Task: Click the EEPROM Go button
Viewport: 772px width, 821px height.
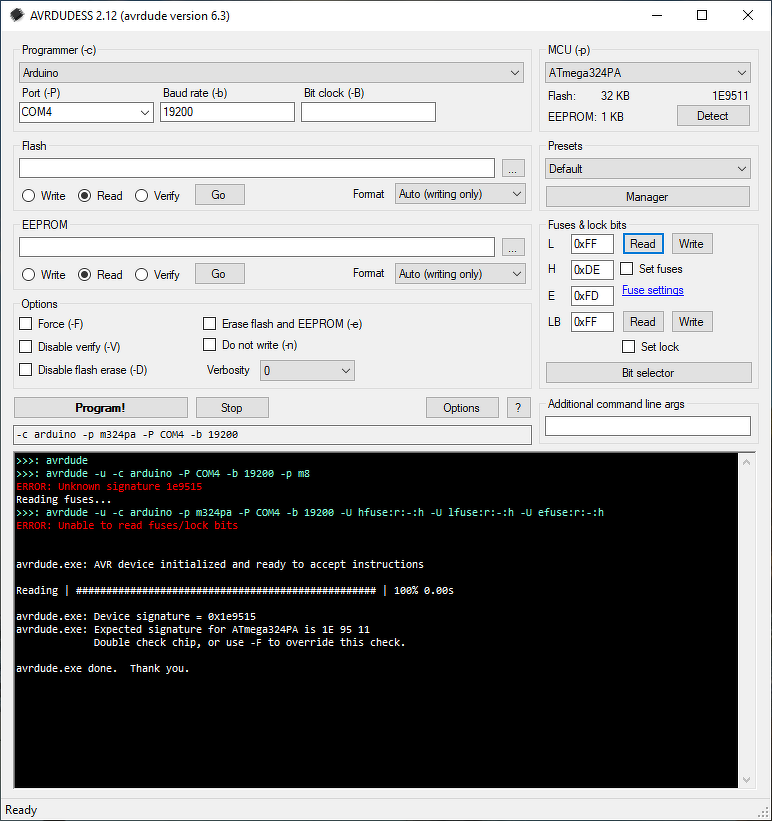Action: pos(219,274)
